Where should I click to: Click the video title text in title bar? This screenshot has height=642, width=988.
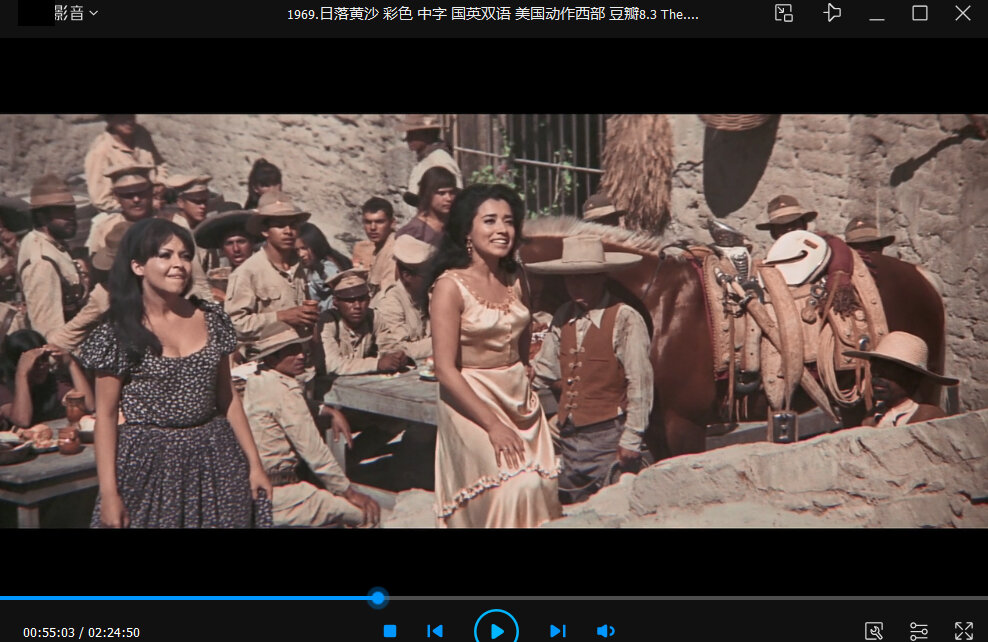click(x=493, y=14)
